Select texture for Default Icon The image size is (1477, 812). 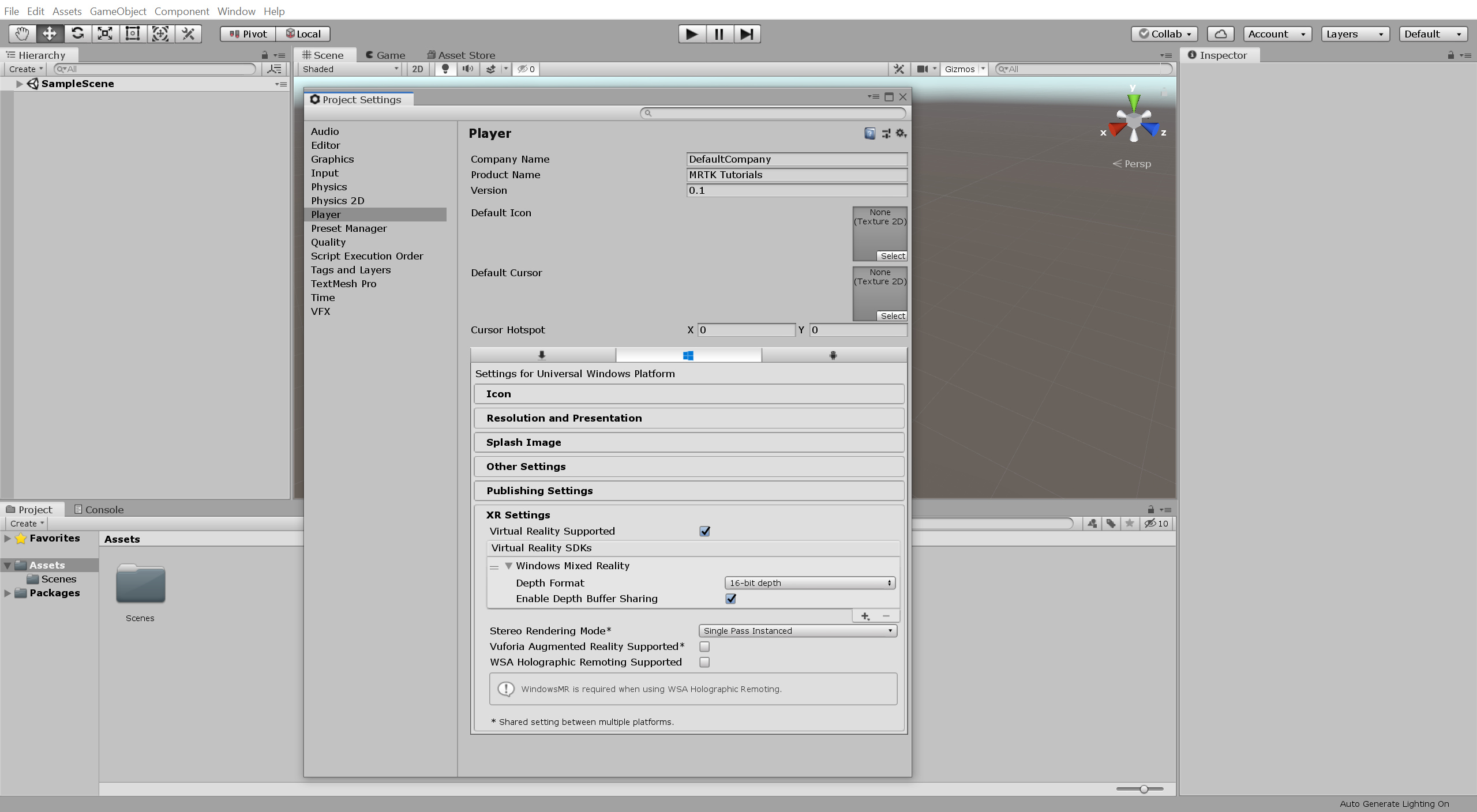[x=893, y=256]
